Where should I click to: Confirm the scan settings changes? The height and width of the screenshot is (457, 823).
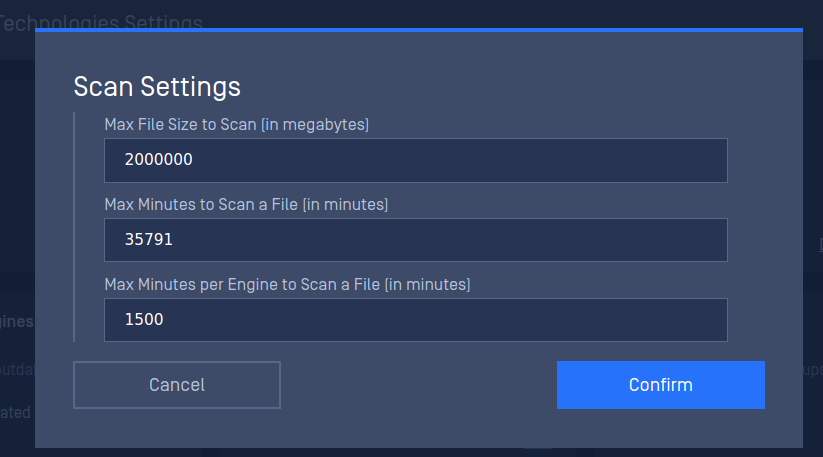[x=661, y=385]
